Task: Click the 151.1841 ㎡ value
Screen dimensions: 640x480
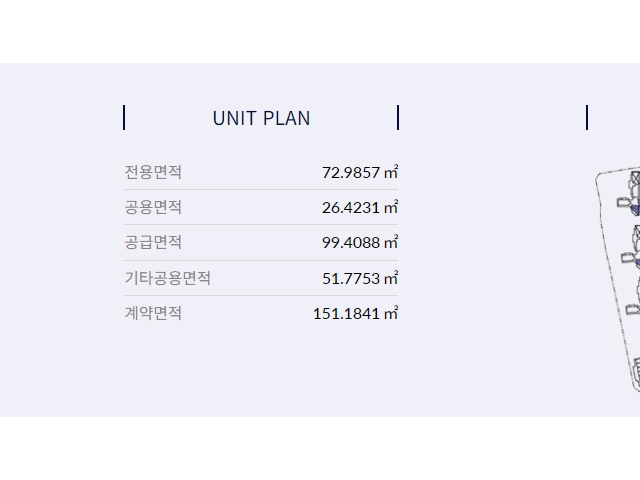Action: 356,313
